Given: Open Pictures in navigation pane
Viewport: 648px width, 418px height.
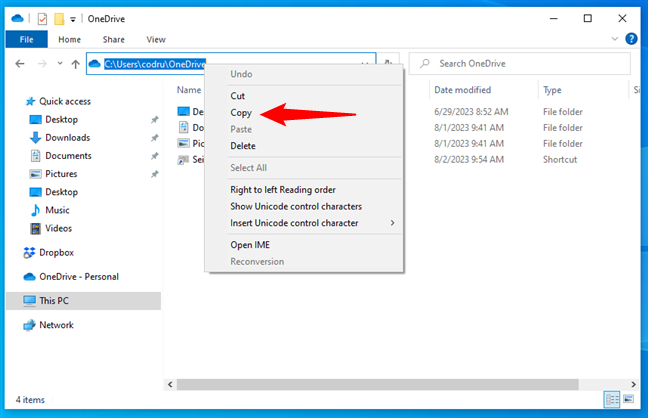Looking at the screenshot, I should [x=61, y=174].
